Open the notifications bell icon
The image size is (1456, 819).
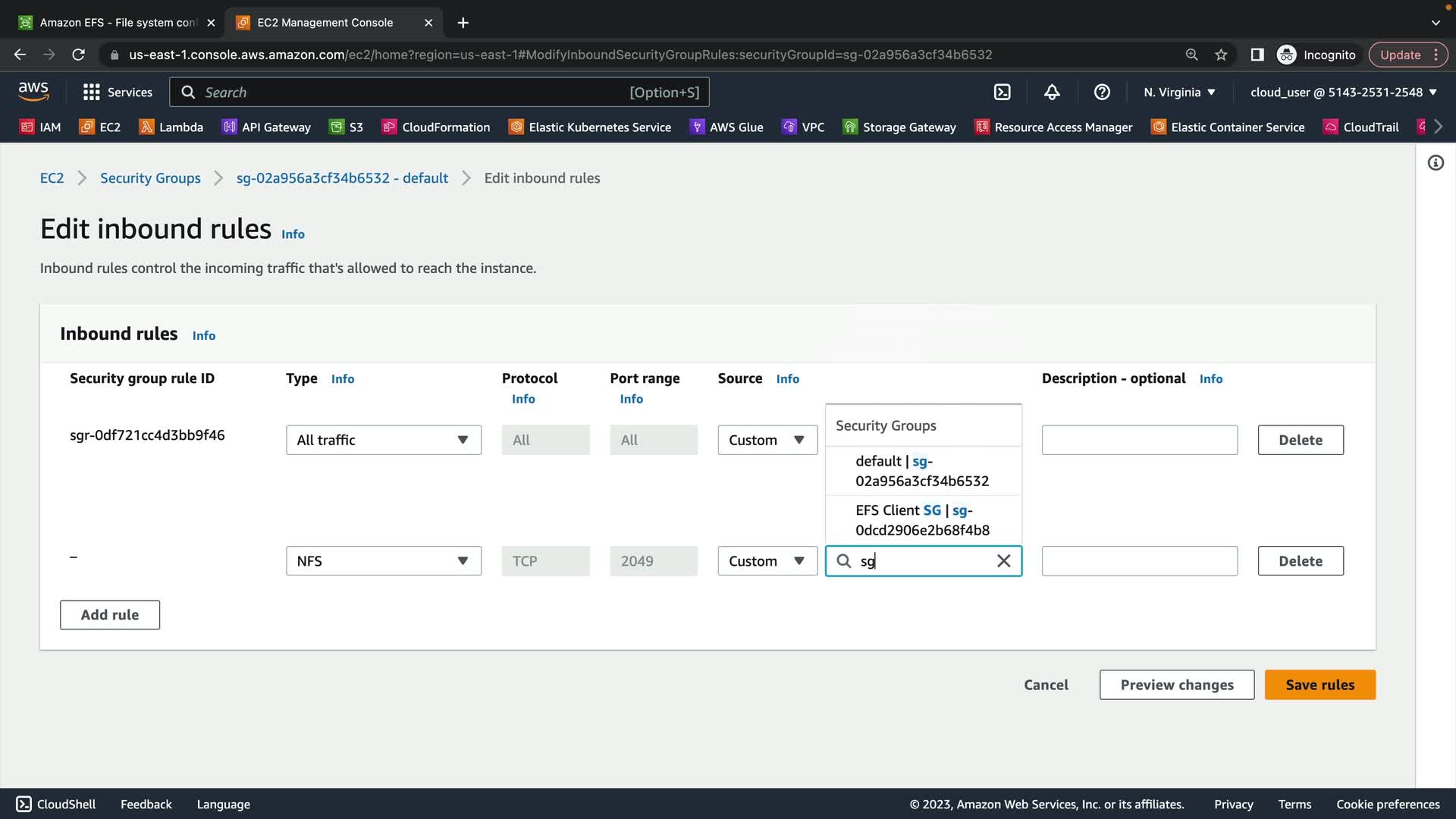tap(1052, 92)
